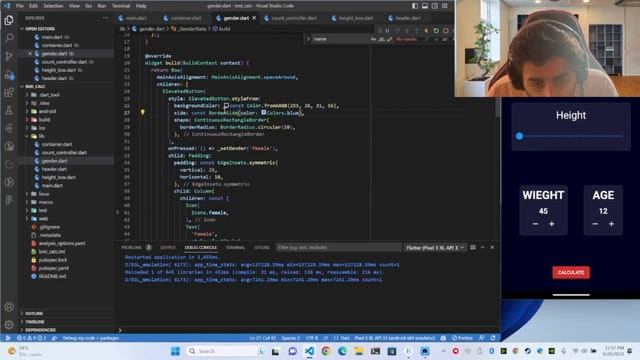Click Ln 27 cursor position in status bar
640x360 pixels.
(x=262, y=338)
